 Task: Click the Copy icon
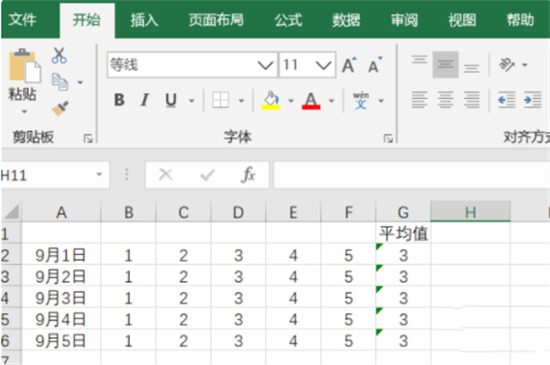(x=60, y=82)
